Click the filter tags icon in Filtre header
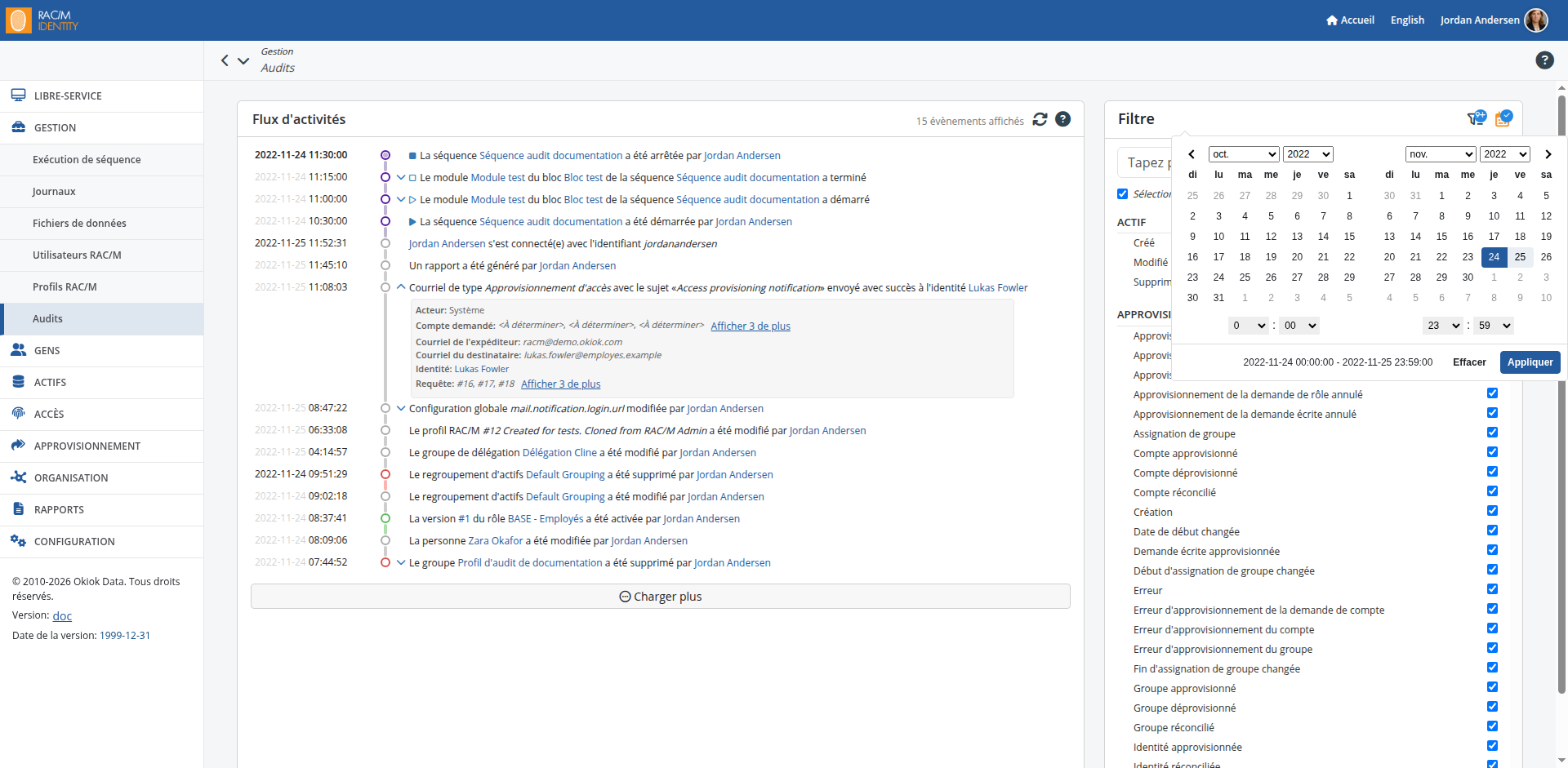1568x768 pixels. point(1477,118)
